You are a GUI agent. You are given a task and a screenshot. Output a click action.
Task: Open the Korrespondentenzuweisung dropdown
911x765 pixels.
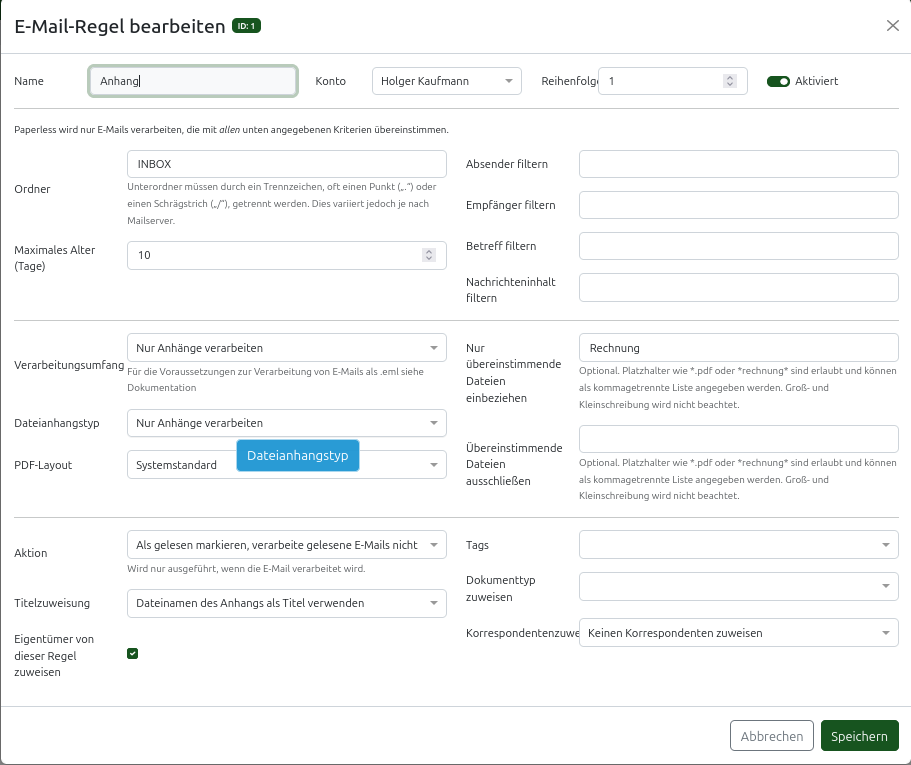coord(738,633)
